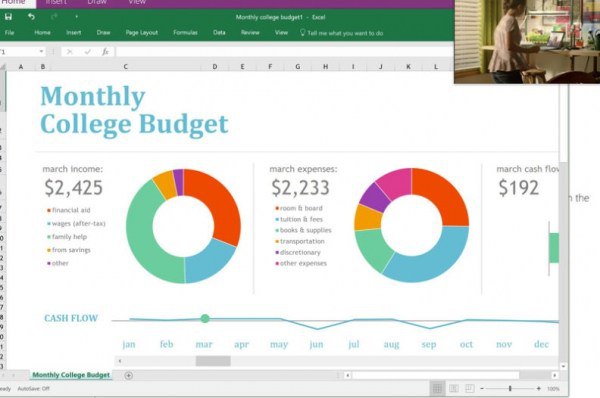The image size is (600, 398).
Task: Click the Save icon in Excel title bar
Action: (8, 16)
